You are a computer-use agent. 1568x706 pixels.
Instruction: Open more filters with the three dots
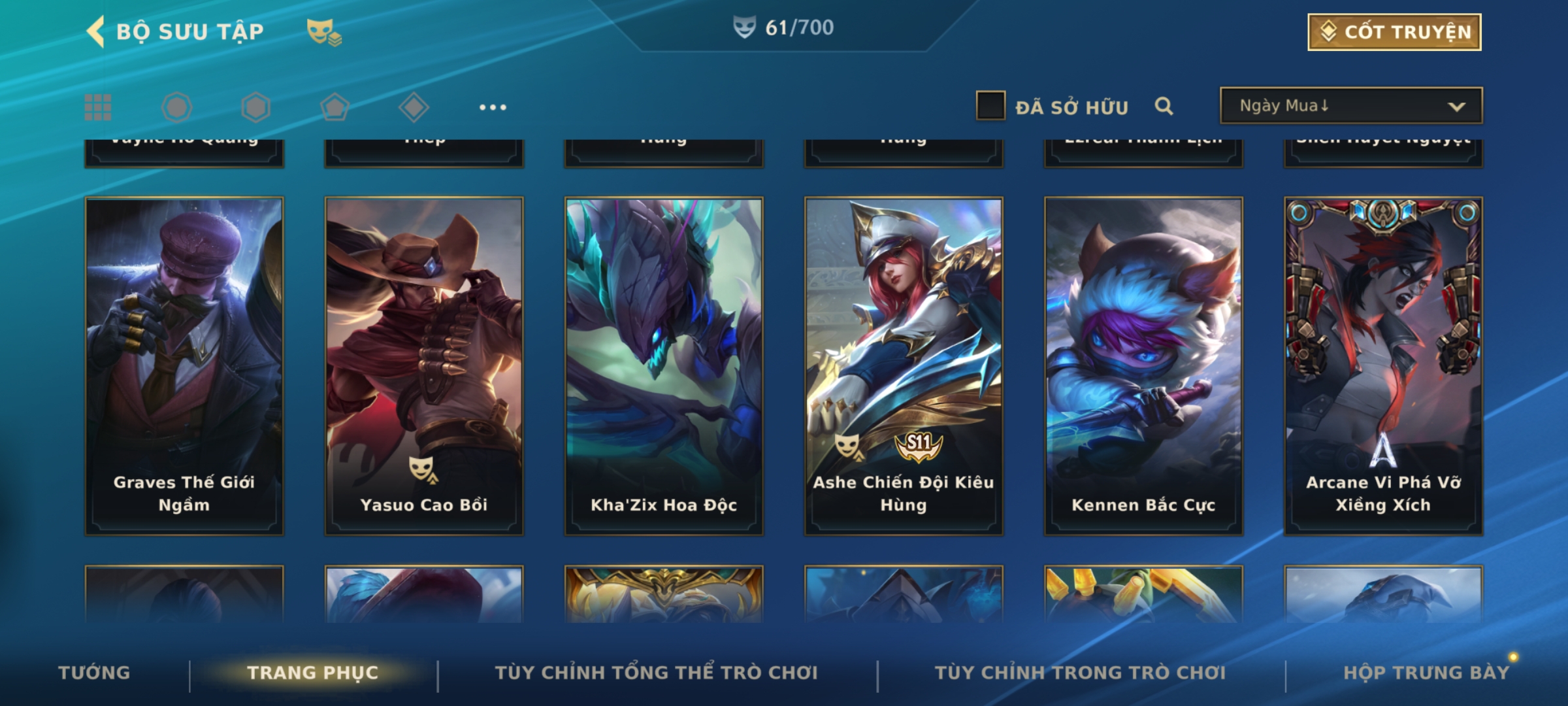click(493, 107)
